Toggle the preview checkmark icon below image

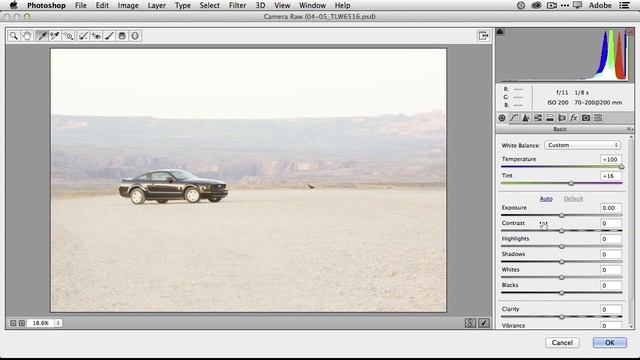tap(484, 323)
